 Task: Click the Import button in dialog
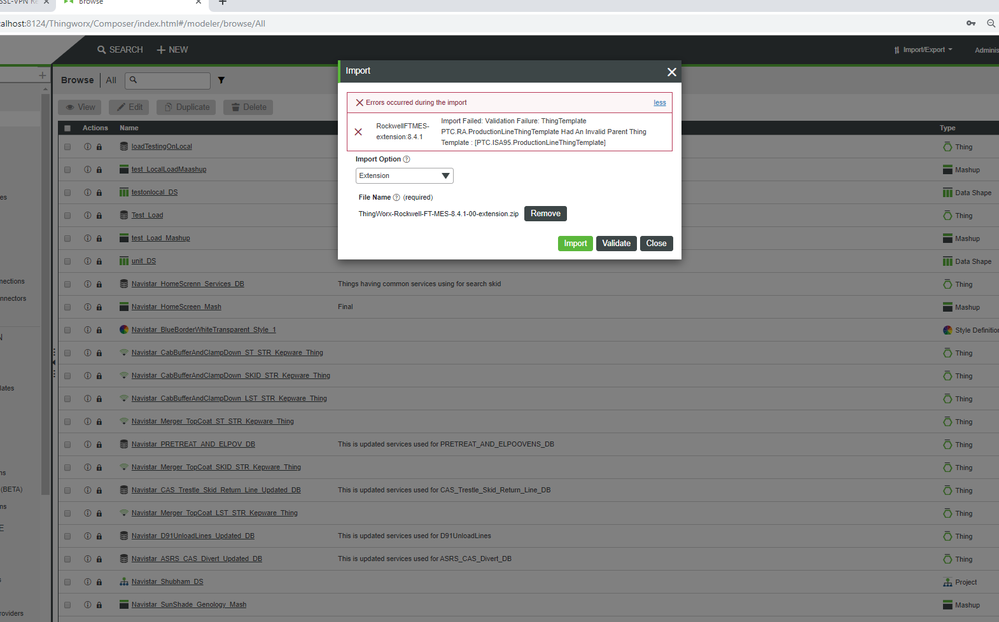(x=575, y=243)
